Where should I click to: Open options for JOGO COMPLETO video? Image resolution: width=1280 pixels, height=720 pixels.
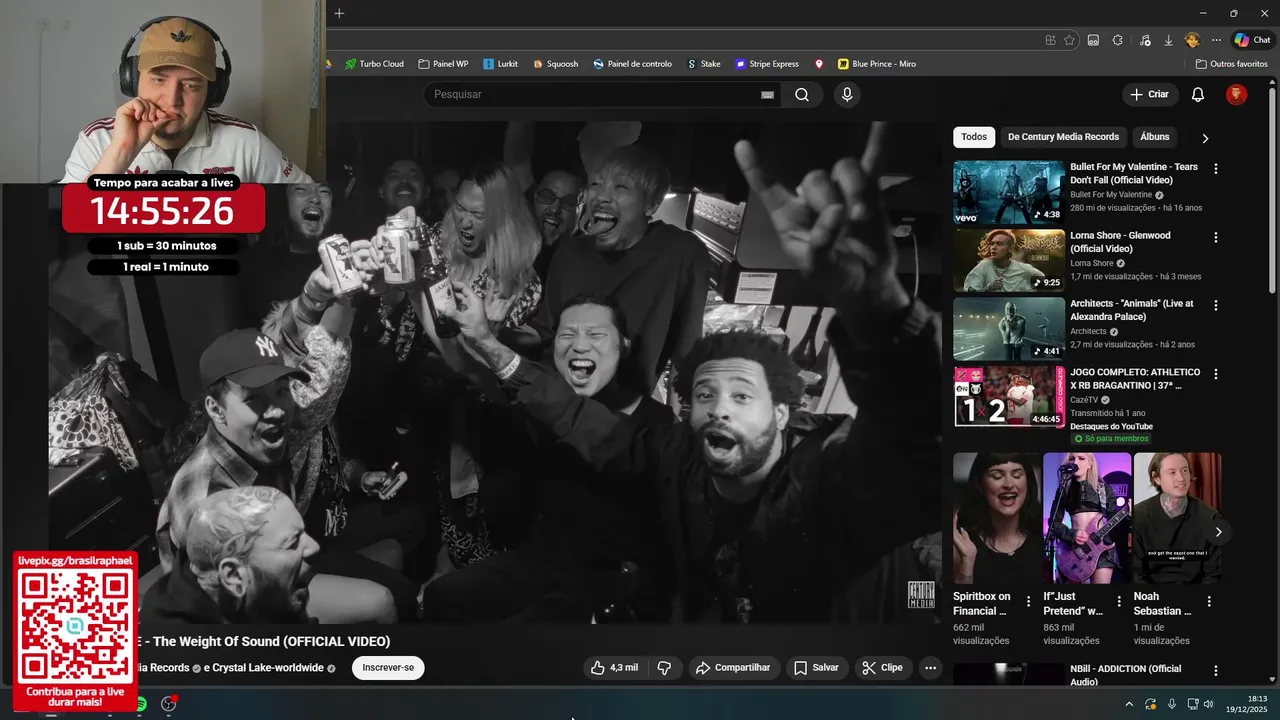(1216, 374)
